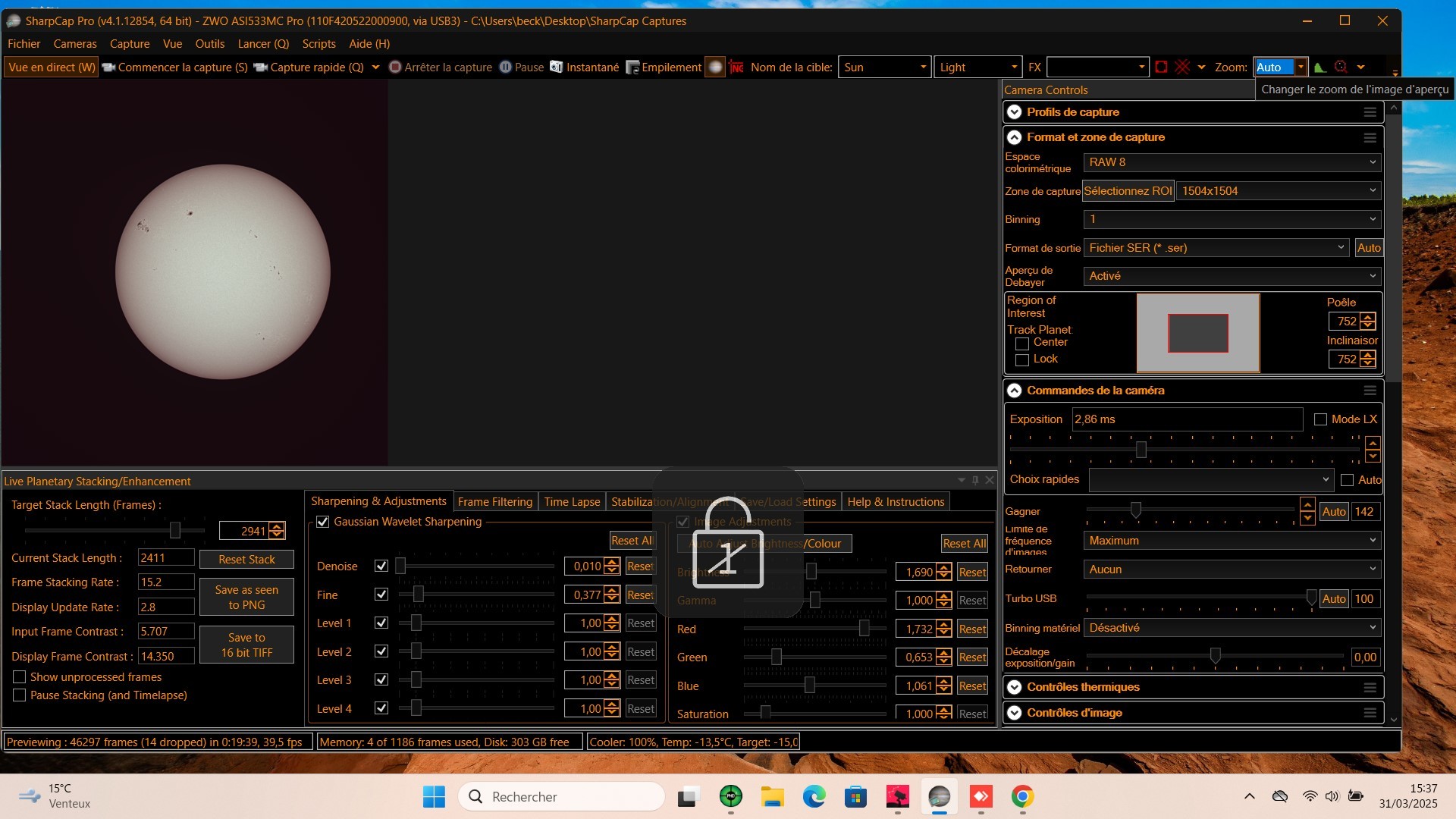This screenshot has height=819, width=1456.
Task: Open File Explorer from the taskbar
Action: tap(772, 797)
